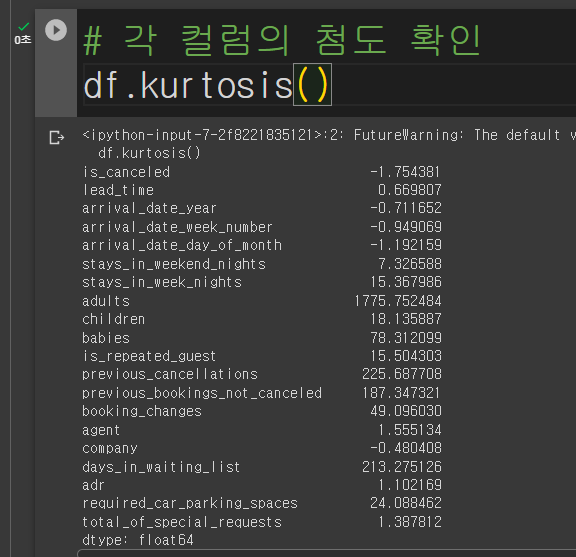Select the agent row label
Screen dimensions: 576x557
coord(101,430)
